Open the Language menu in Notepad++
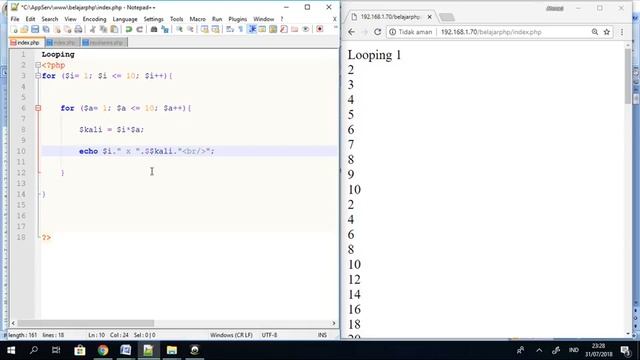The height and width of the screenshot is (360, 640). tap(125, 19)
